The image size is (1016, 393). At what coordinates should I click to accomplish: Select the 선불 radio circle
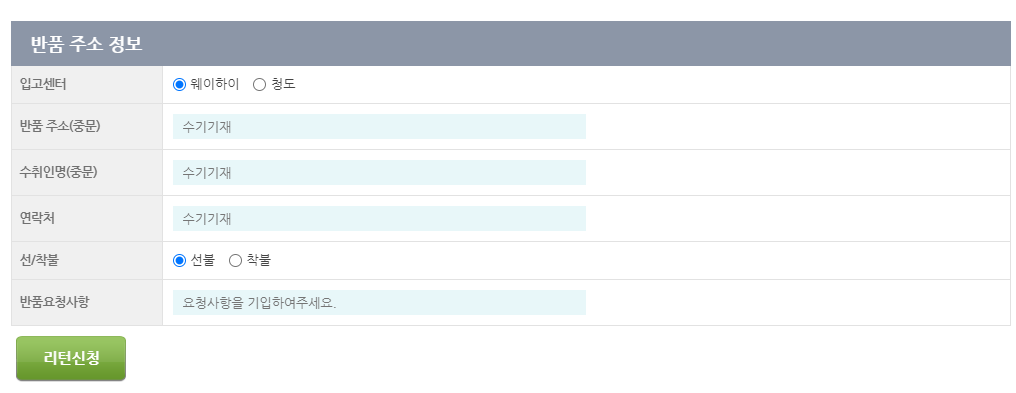(x=179, y=261)
